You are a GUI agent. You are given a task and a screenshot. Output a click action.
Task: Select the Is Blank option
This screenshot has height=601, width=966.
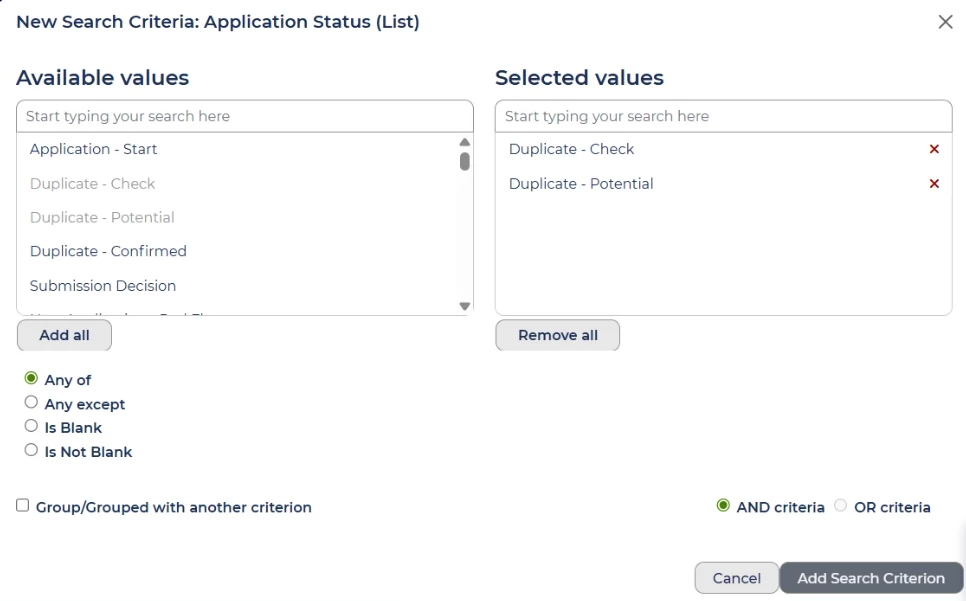31,427
